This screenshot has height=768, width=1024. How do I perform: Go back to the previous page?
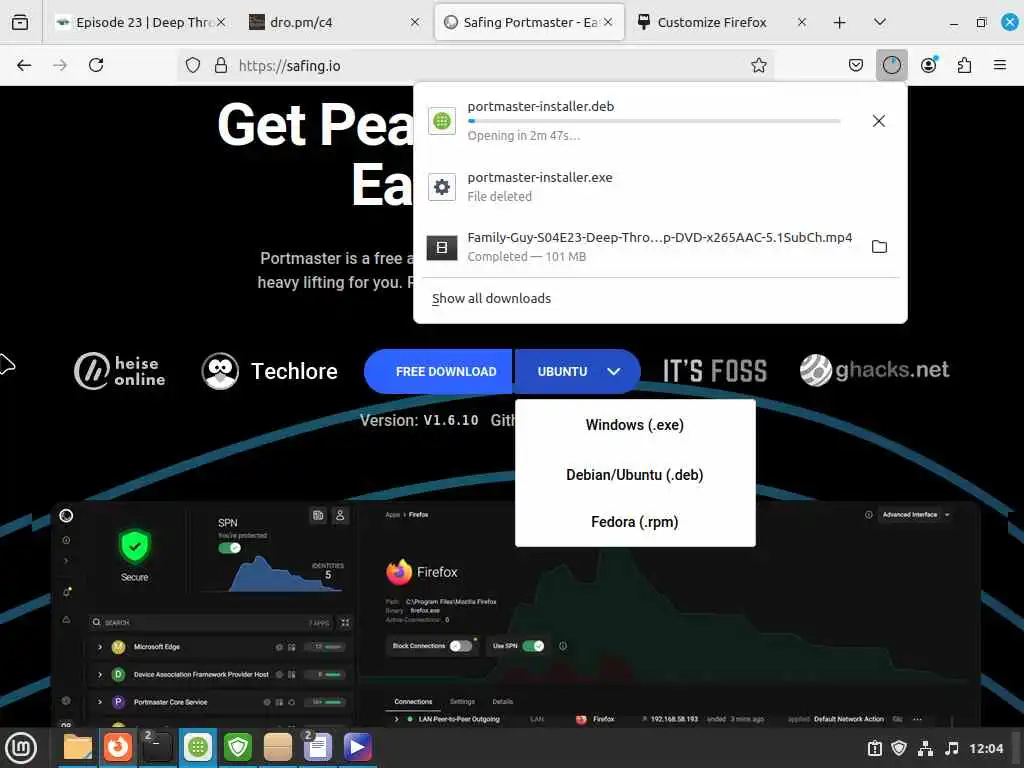[24, 65]
